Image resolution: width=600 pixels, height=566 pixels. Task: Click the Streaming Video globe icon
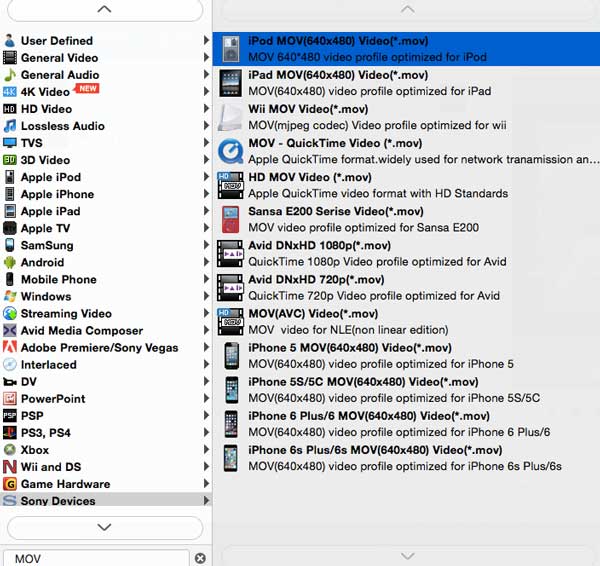pos(10,313)
